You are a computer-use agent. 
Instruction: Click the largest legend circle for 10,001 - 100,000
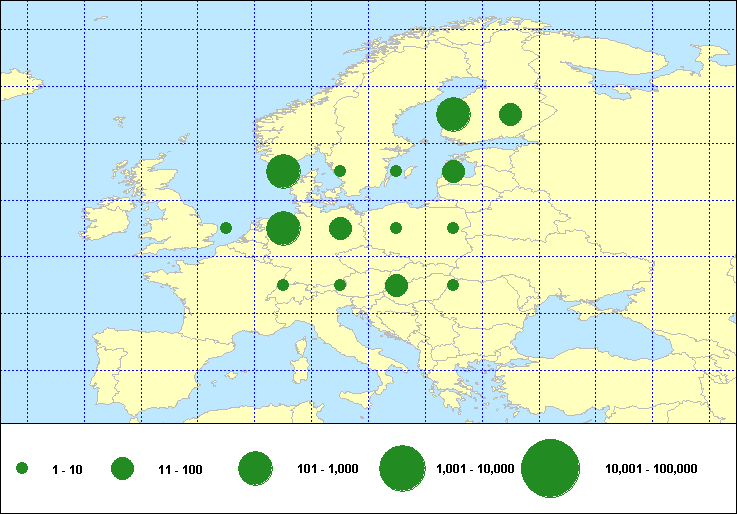pyautogui.click(x=551, y=468)
